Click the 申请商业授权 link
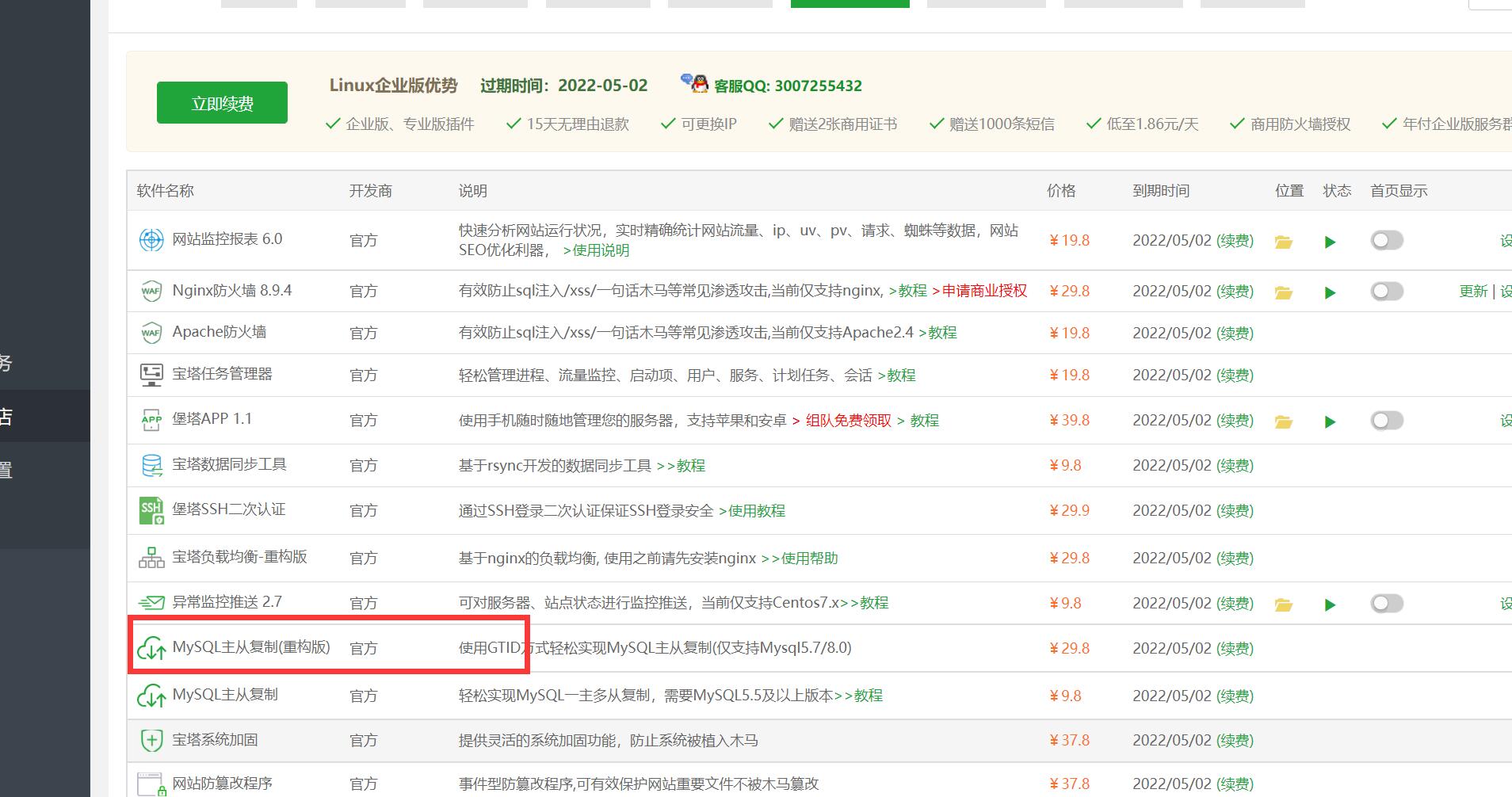Image resolution: width=1512 pixels, height=797 pixels. tap(979, 291)
